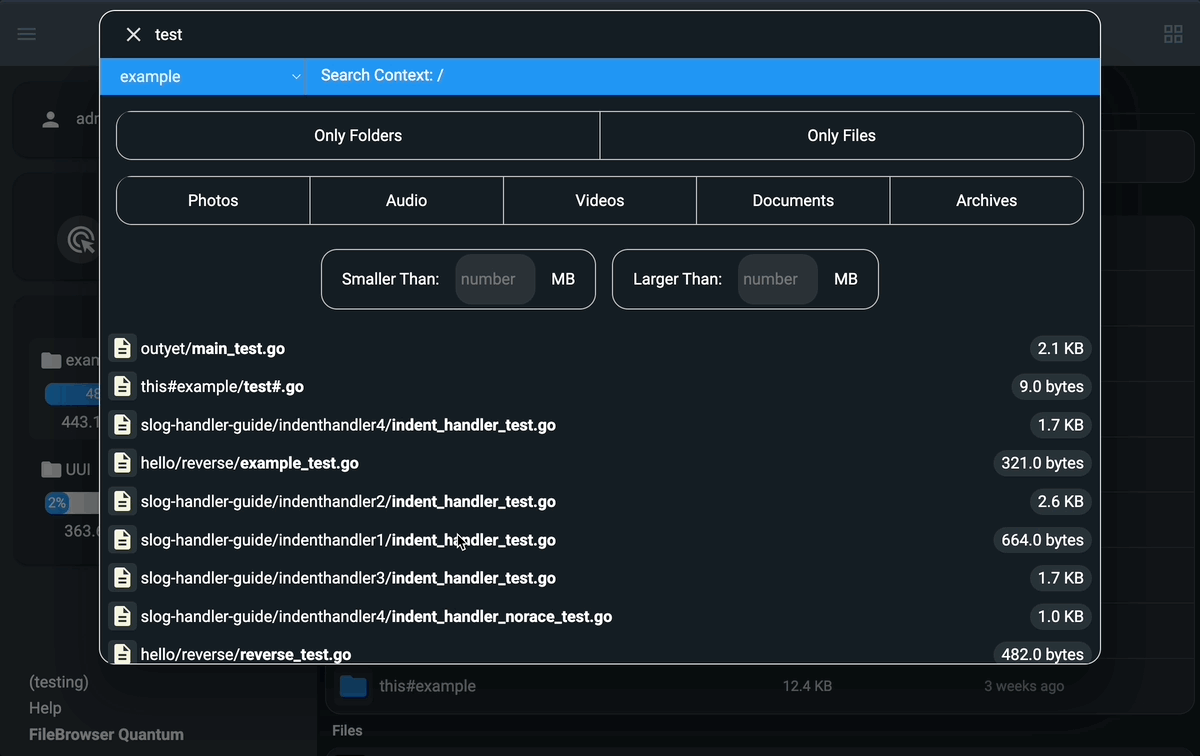Click the folder icon beside UUI
Viewport: 1200px width, 756px height.
point(54,468)
